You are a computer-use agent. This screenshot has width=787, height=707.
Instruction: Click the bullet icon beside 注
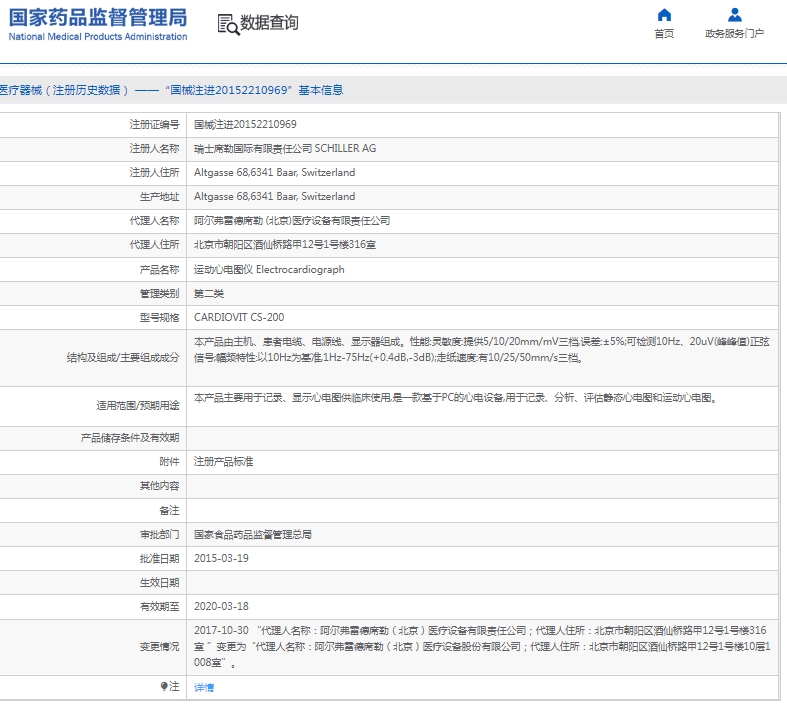[164, 686]
